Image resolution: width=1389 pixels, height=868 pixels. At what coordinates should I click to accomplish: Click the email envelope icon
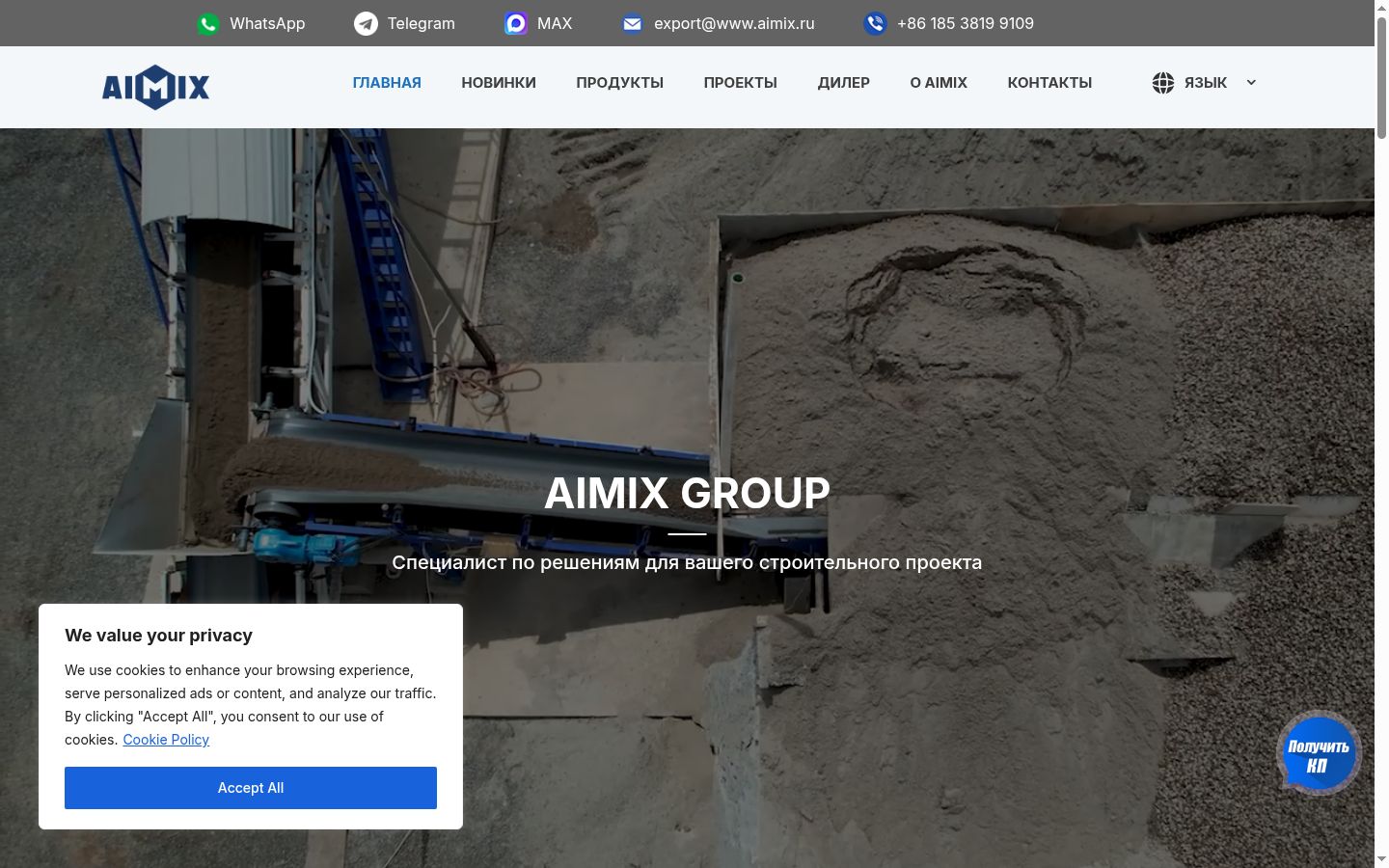click(632, 24)
